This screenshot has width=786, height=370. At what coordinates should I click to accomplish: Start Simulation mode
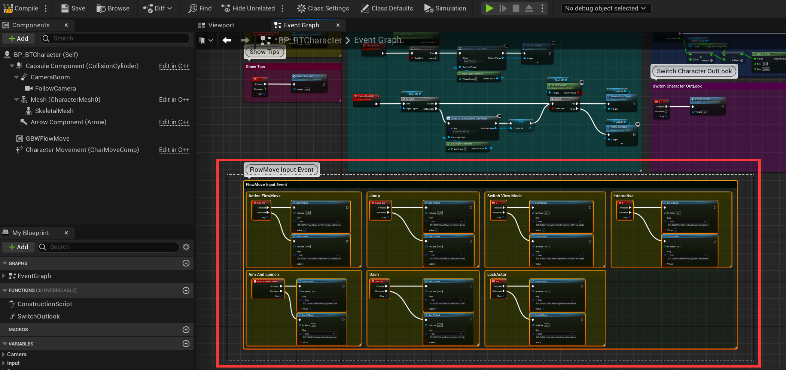445,9
